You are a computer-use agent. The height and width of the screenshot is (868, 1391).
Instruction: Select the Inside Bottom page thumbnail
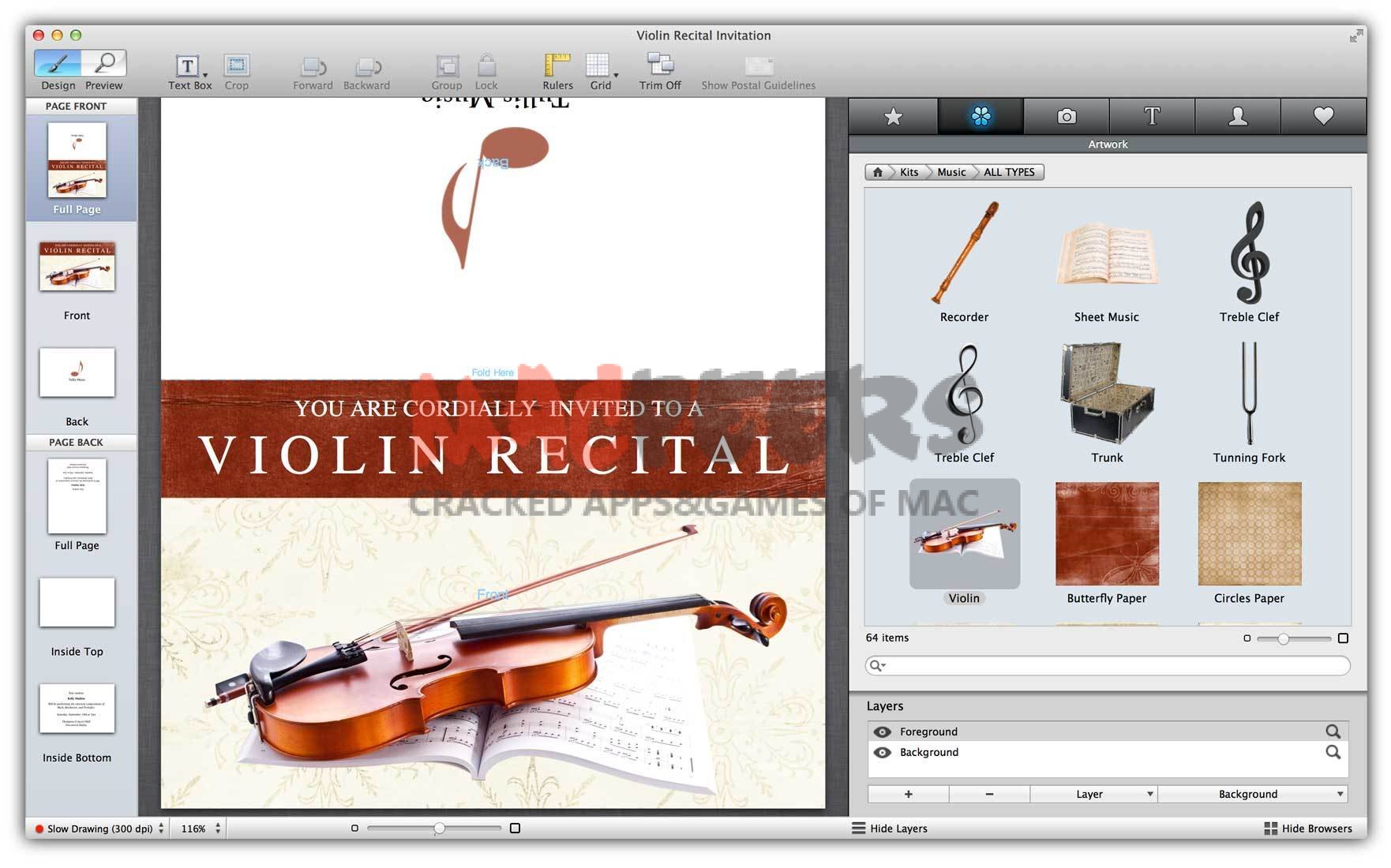coord(77,709)
